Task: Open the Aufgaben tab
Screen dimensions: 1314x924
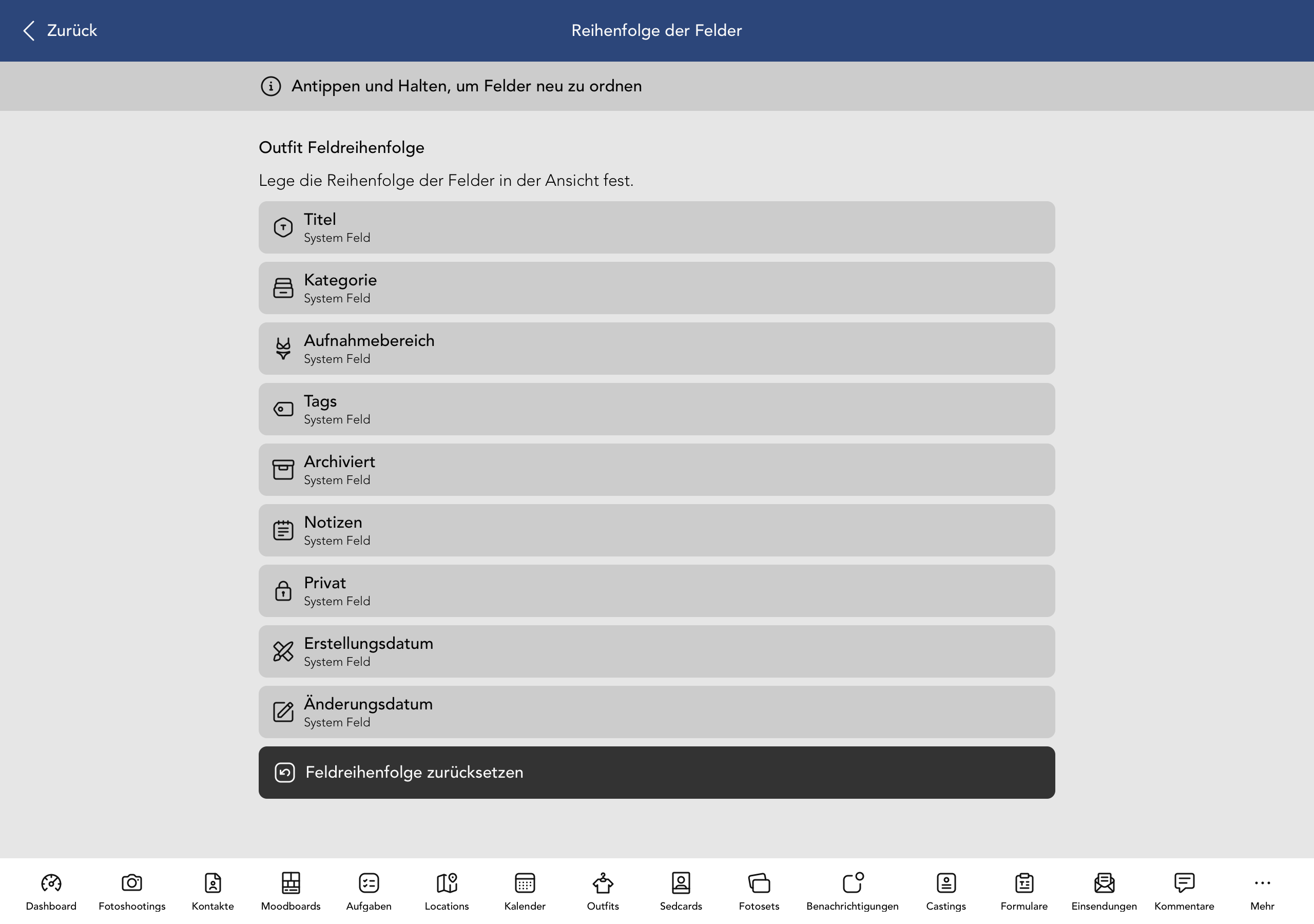Action: tap(369, 892)
